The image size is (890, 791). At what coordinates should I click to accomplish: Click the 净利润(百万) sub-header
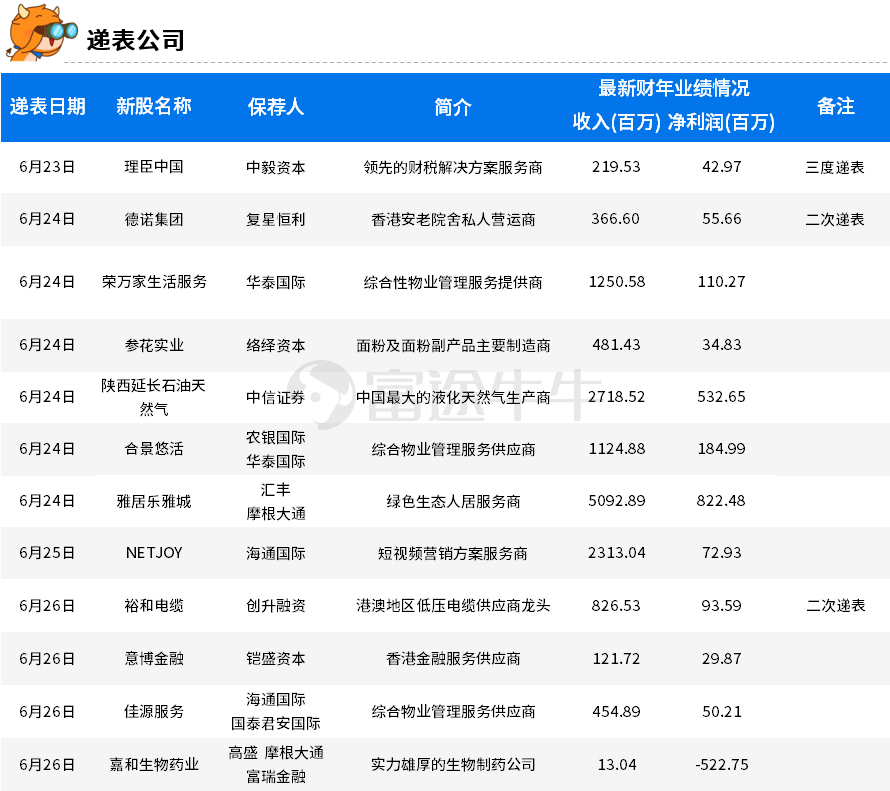[x=721, y=121]
